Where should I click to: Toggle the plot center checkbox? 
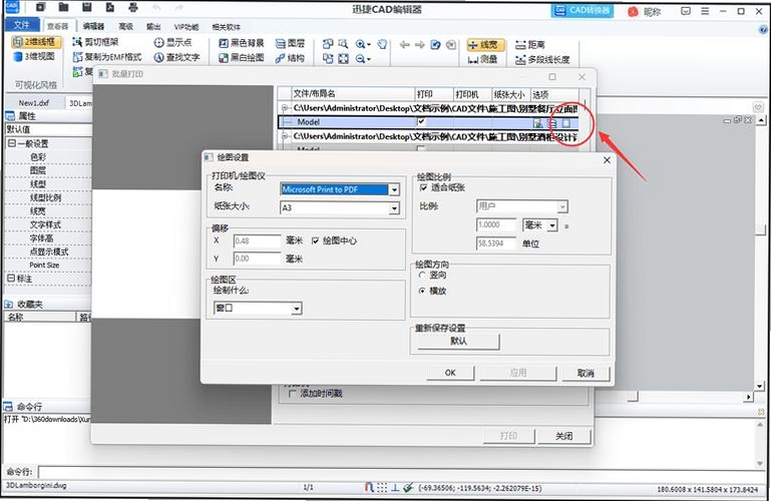click(315, 240)
